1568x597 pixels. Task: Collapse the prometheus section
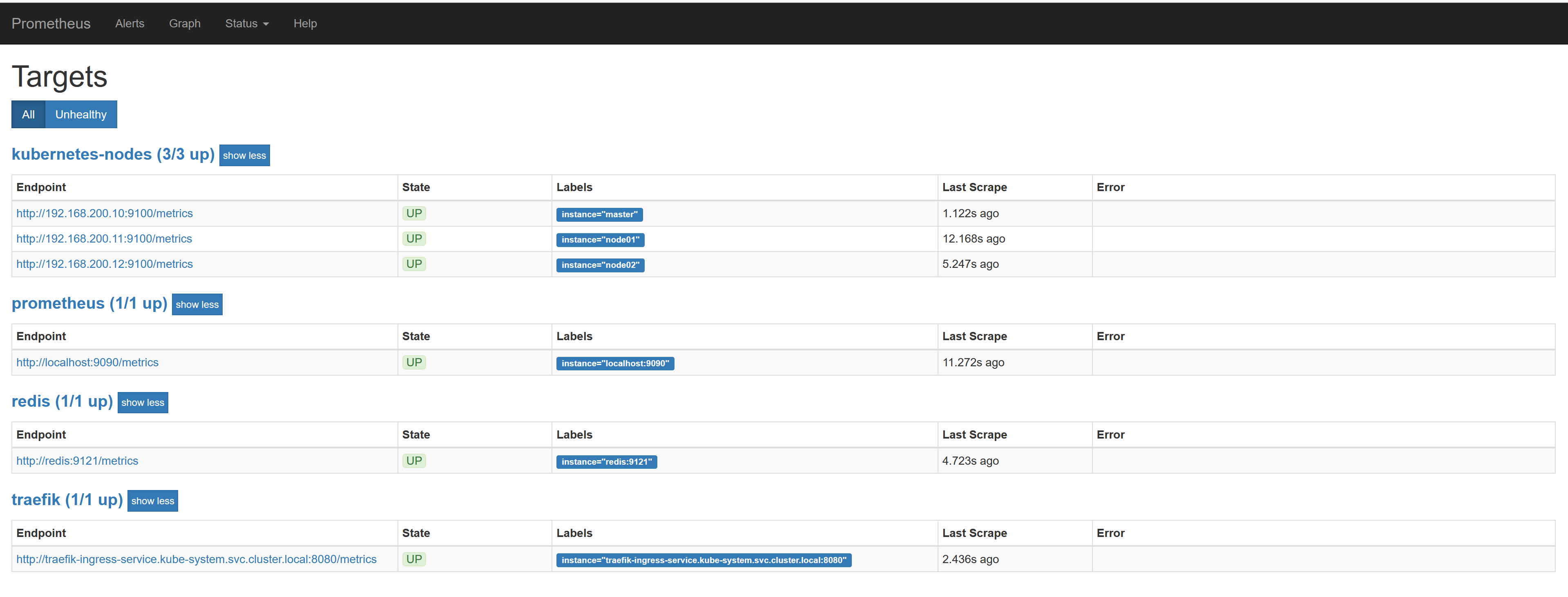[197, 304]
